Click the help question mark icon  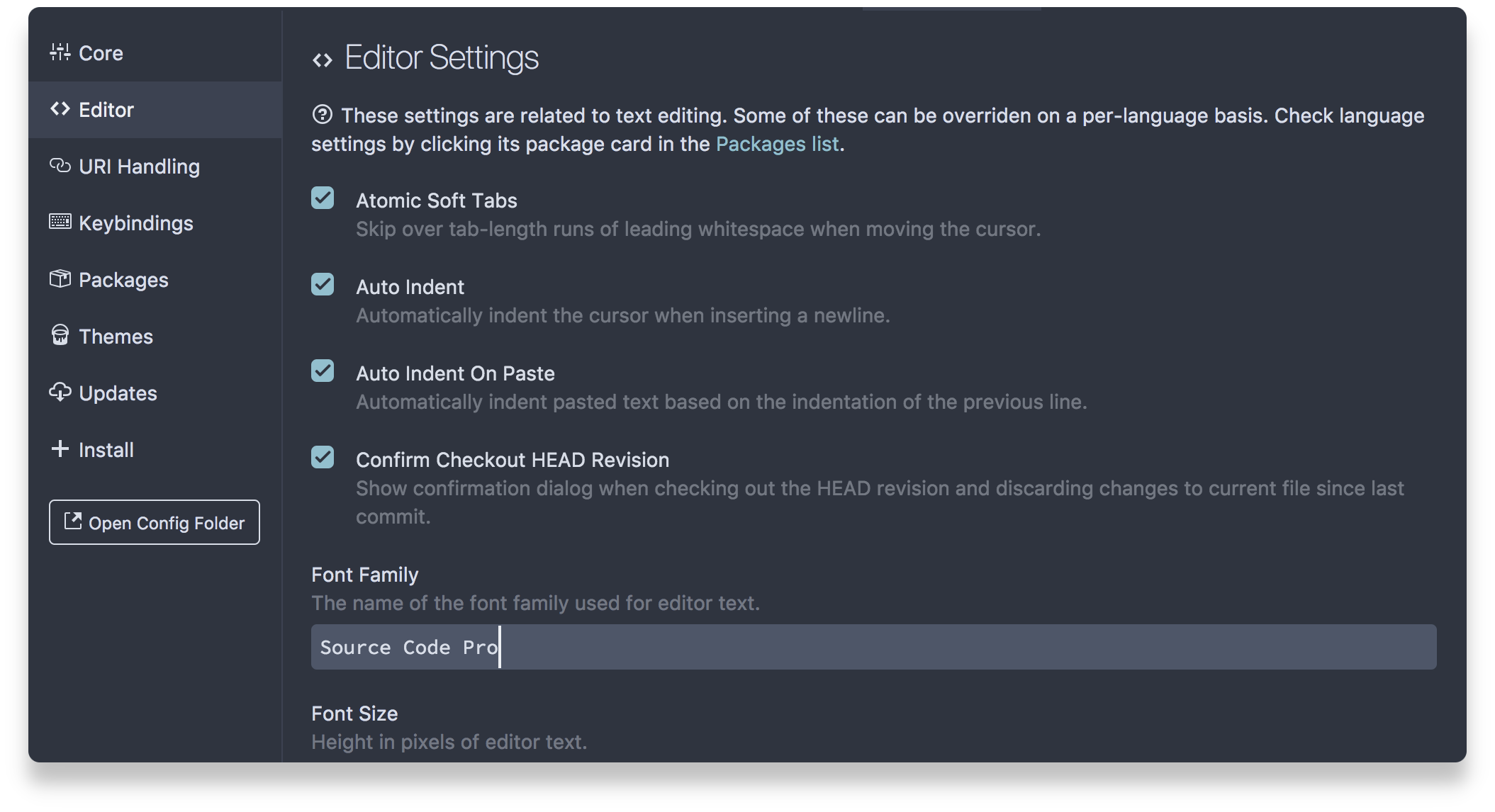click(x=322, y=115)
